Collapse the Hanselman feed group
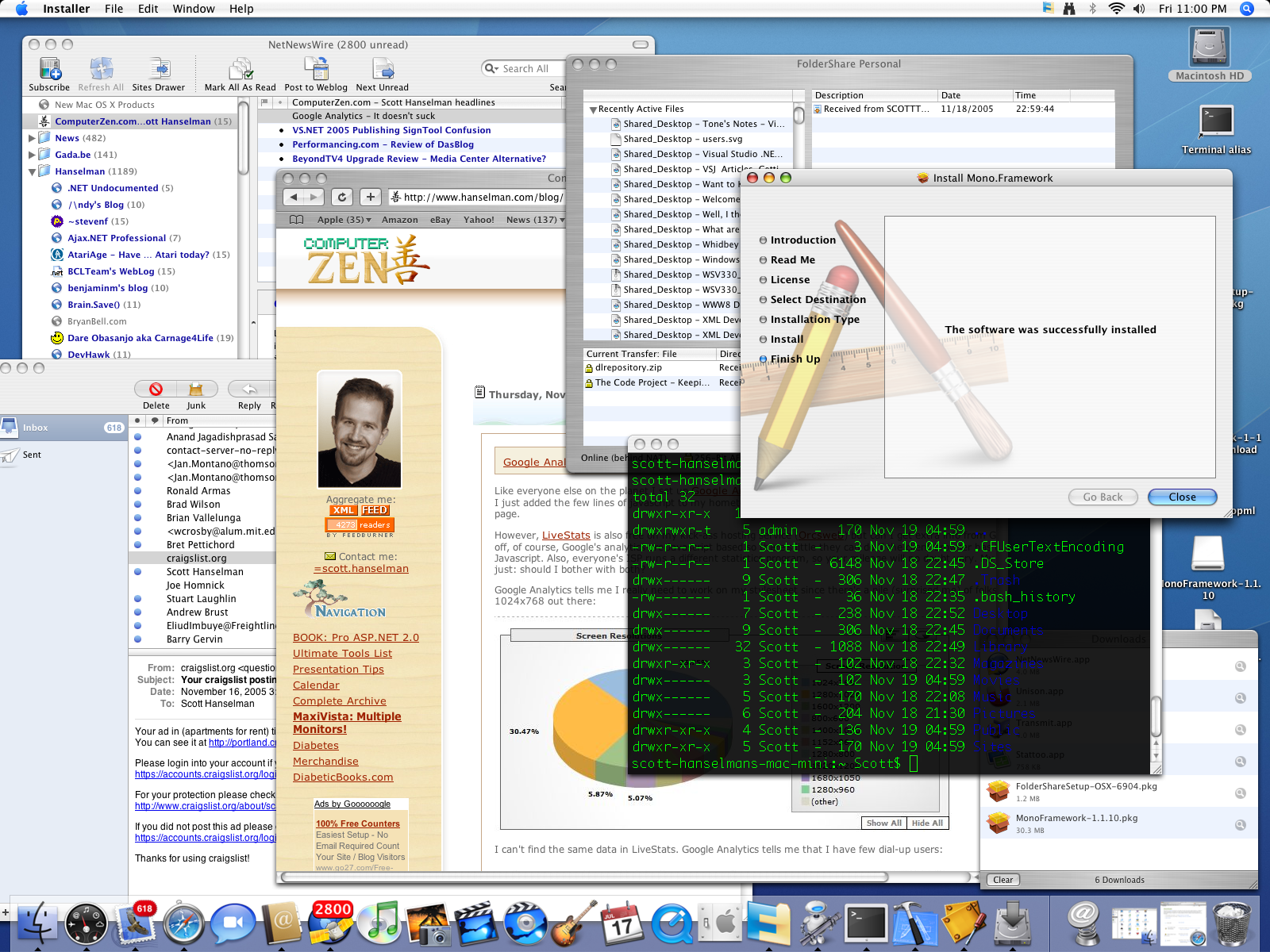Screen dimensions: 1270x952 (x=33, y=171)
